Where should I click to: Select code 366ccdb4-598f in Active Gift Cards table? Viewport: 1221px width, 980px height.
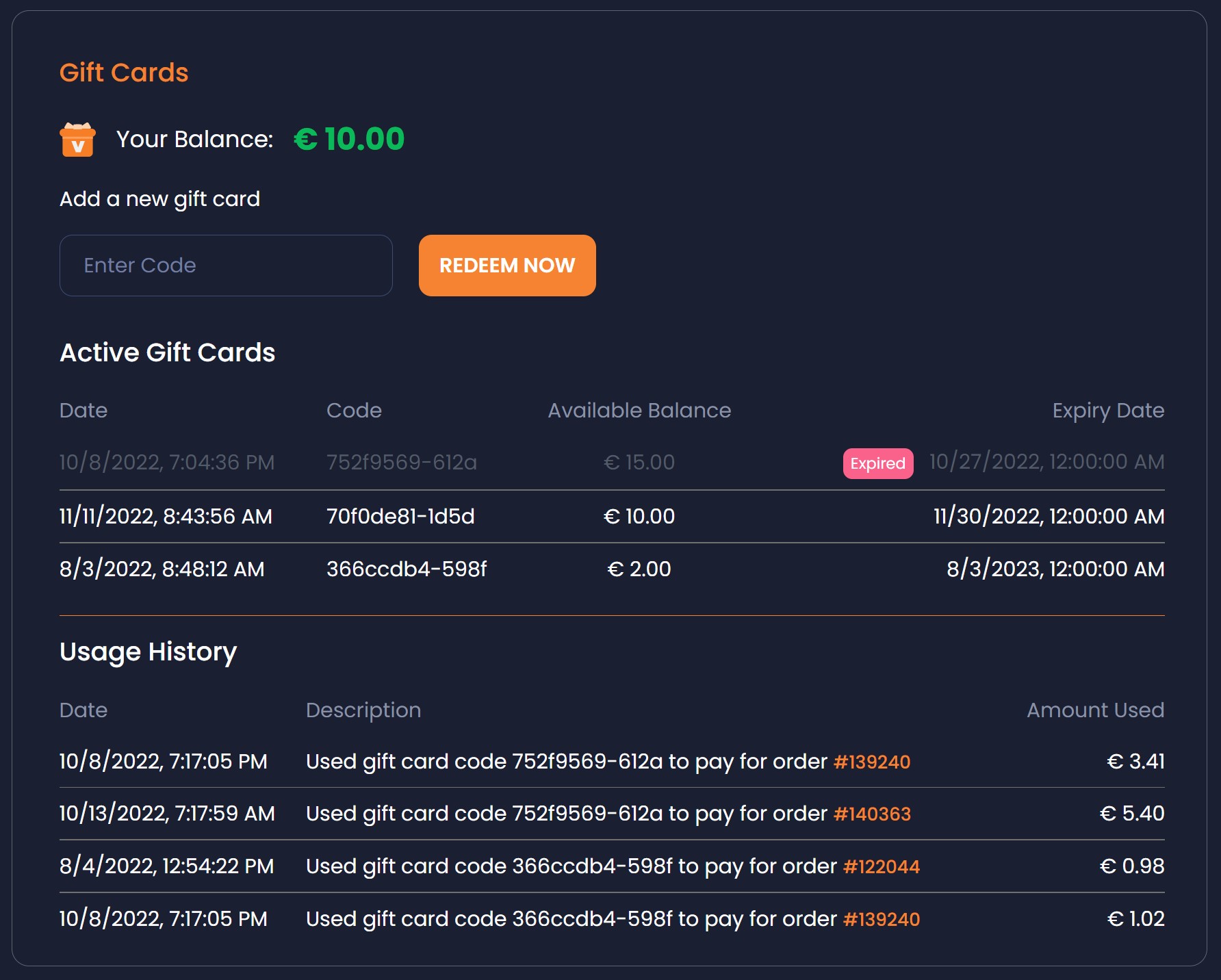pos(407,569)
